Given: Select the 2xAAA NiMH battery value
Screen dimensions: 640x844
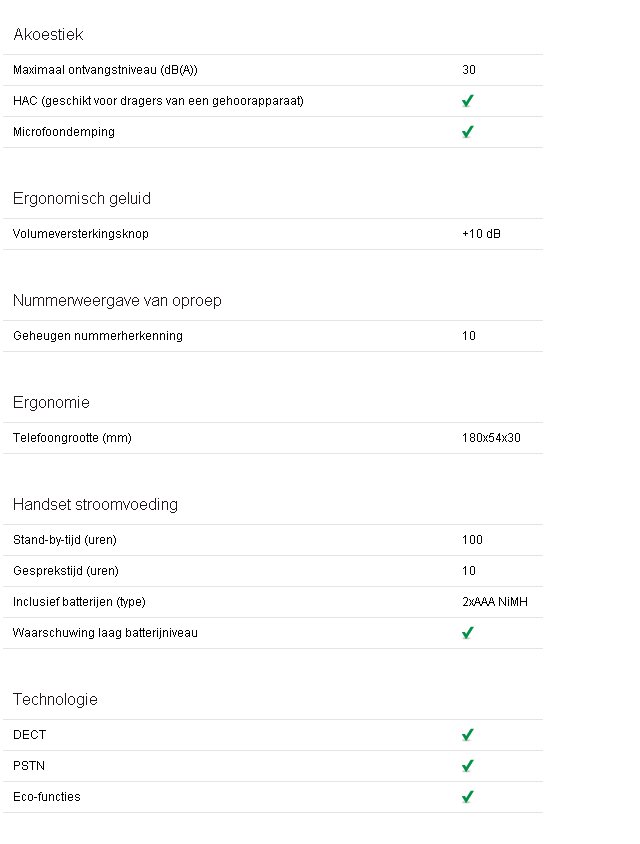Looking at the screenshot, I should 495,602.
